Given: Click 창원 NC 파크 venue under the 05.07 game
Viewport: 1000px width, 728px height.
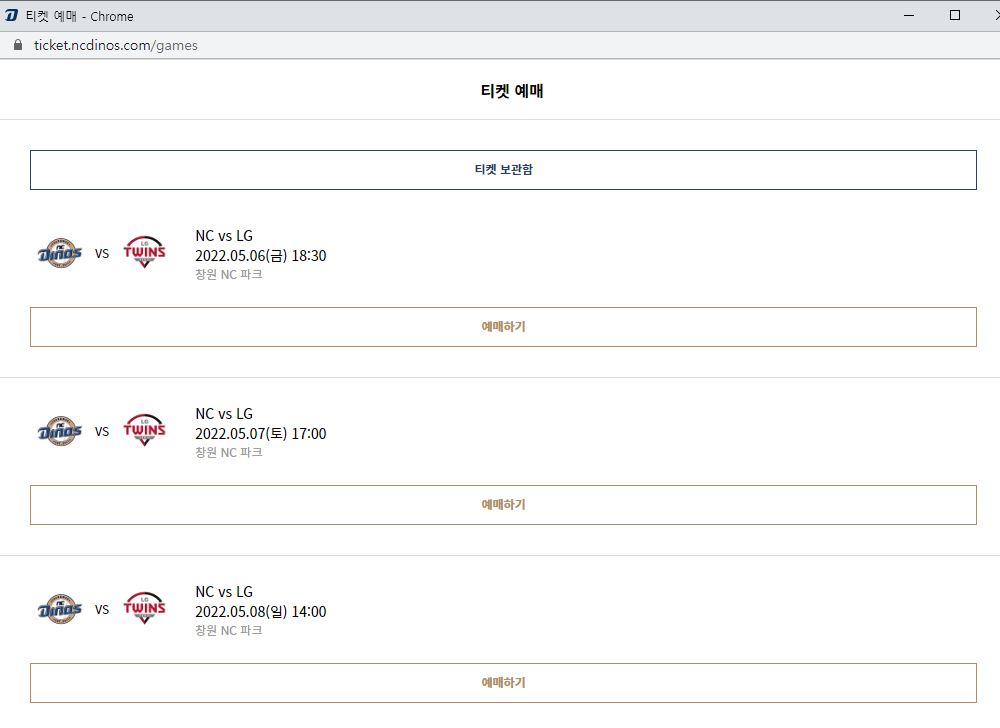Looking at the screenshot, I should click(x=229, y=452).
